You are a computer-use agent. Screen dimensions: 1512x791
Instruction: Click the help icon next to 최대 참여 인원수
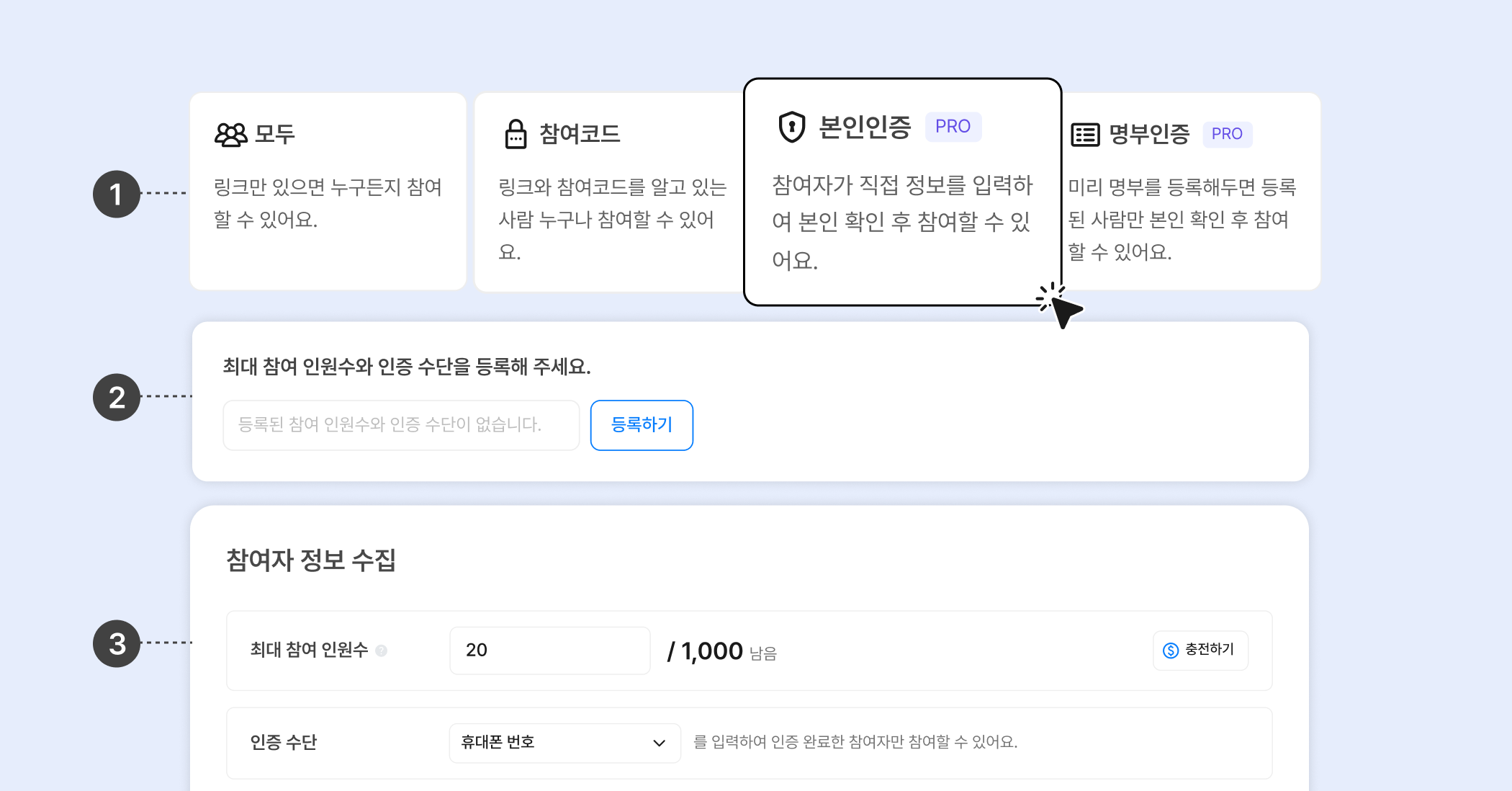(382, 651)
